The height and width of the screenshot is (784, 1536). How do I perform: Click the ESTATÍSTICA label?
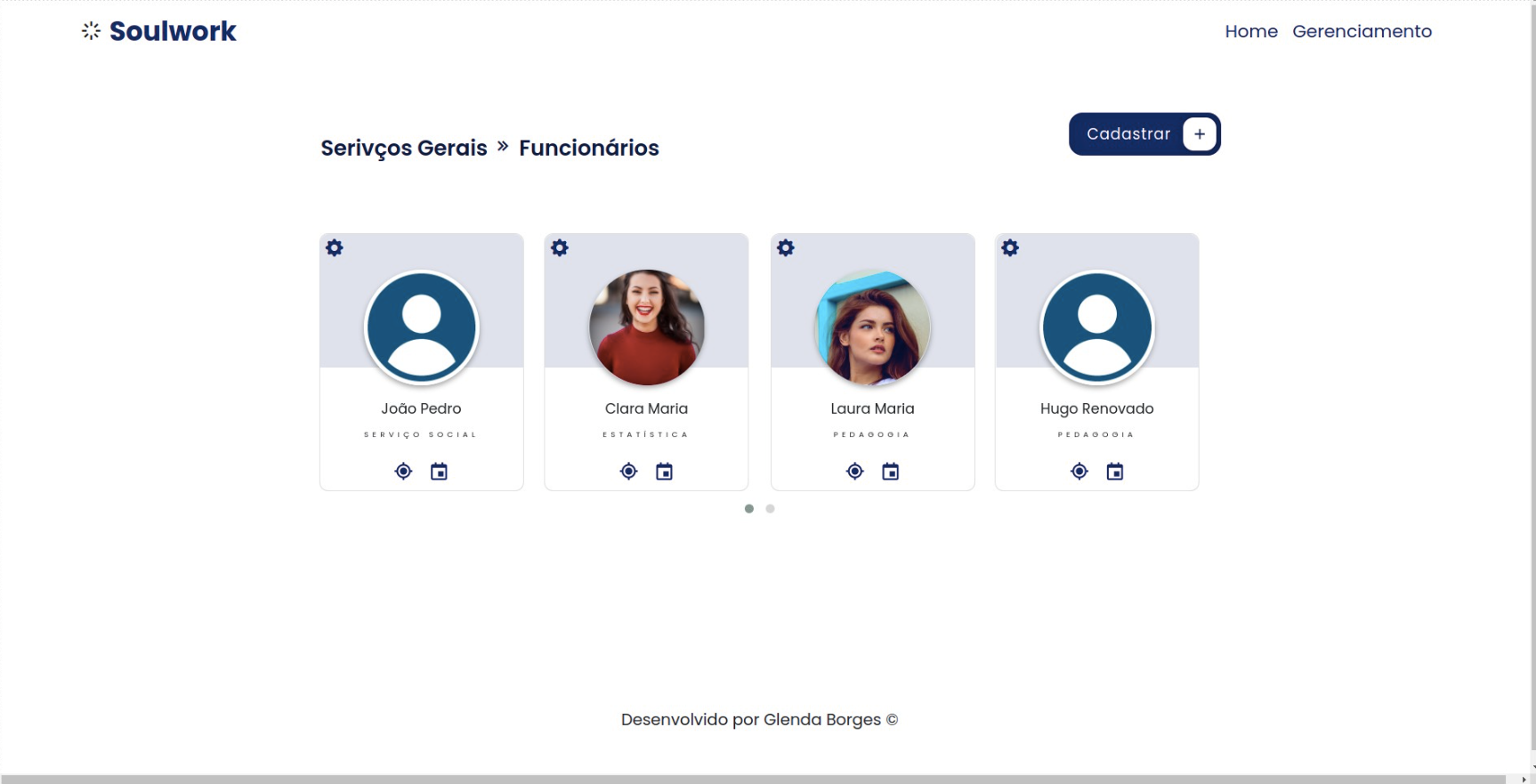646,434
